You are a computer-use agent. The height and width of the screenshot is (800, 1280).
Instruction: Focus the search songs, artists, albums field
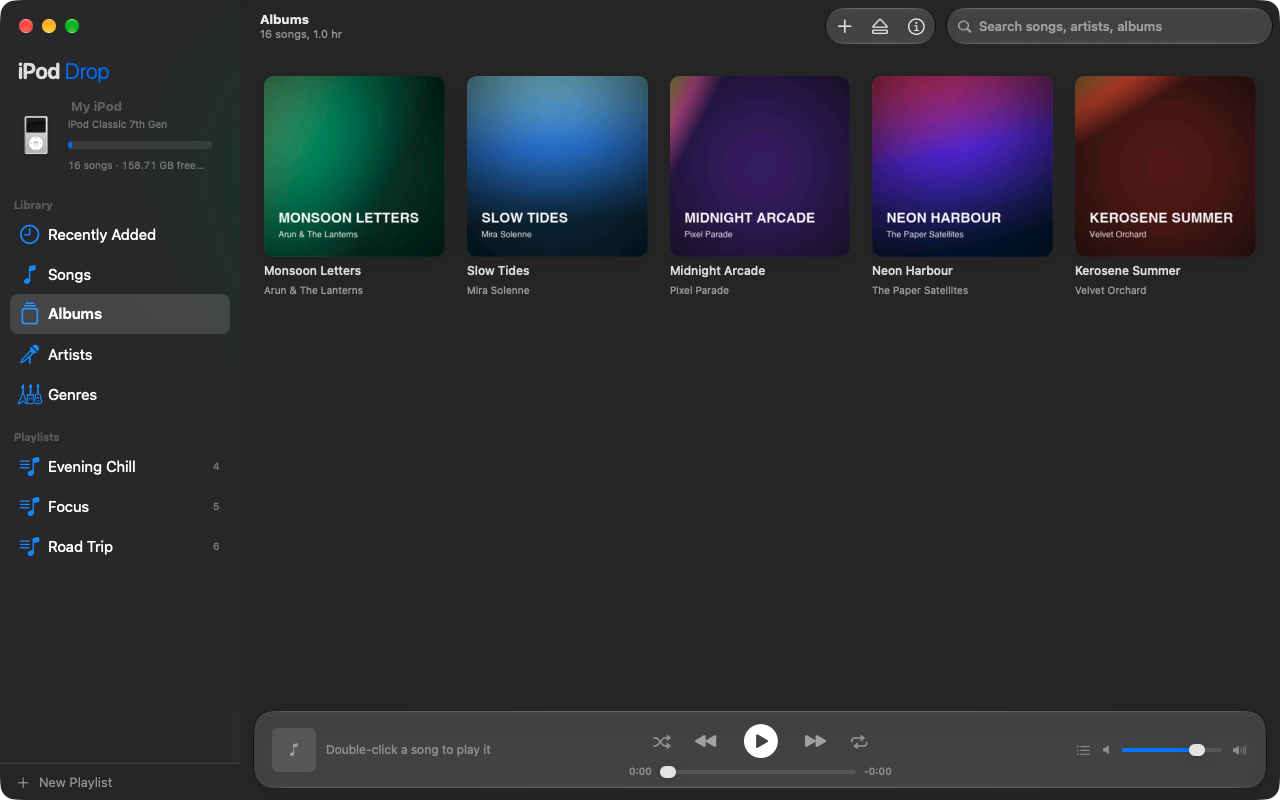click(1109, 27)
